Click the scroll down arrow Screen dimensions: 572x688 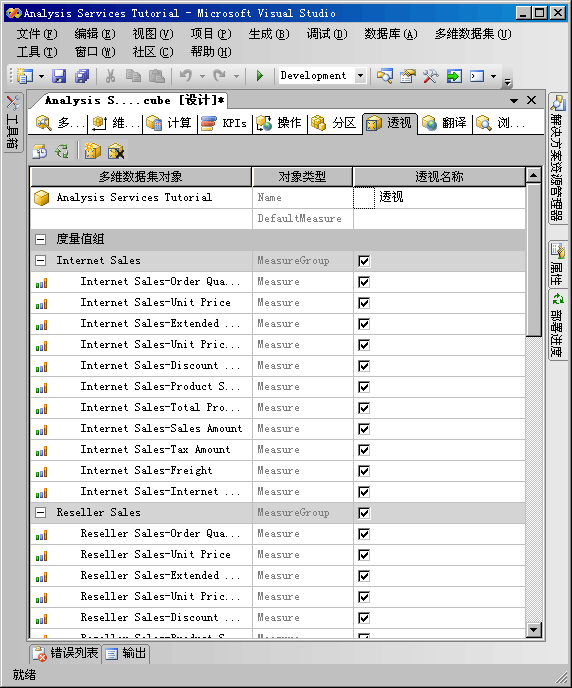[533, 630]
